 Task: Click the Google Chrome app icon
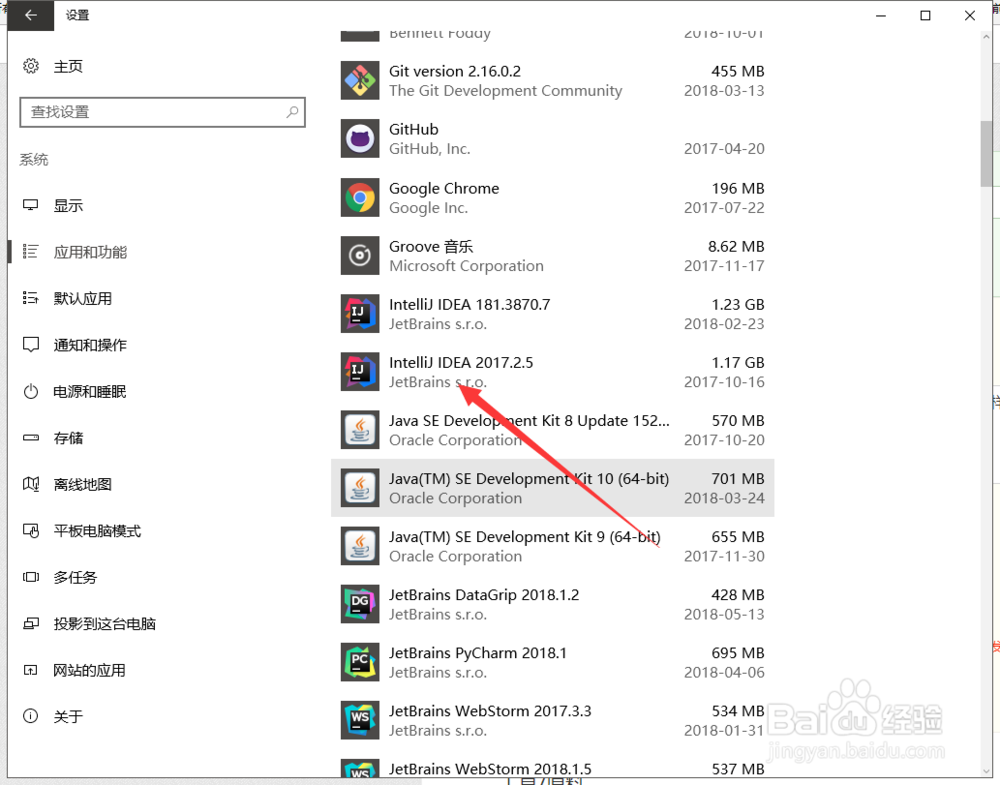pyautogui.click(x=360, y=198)
